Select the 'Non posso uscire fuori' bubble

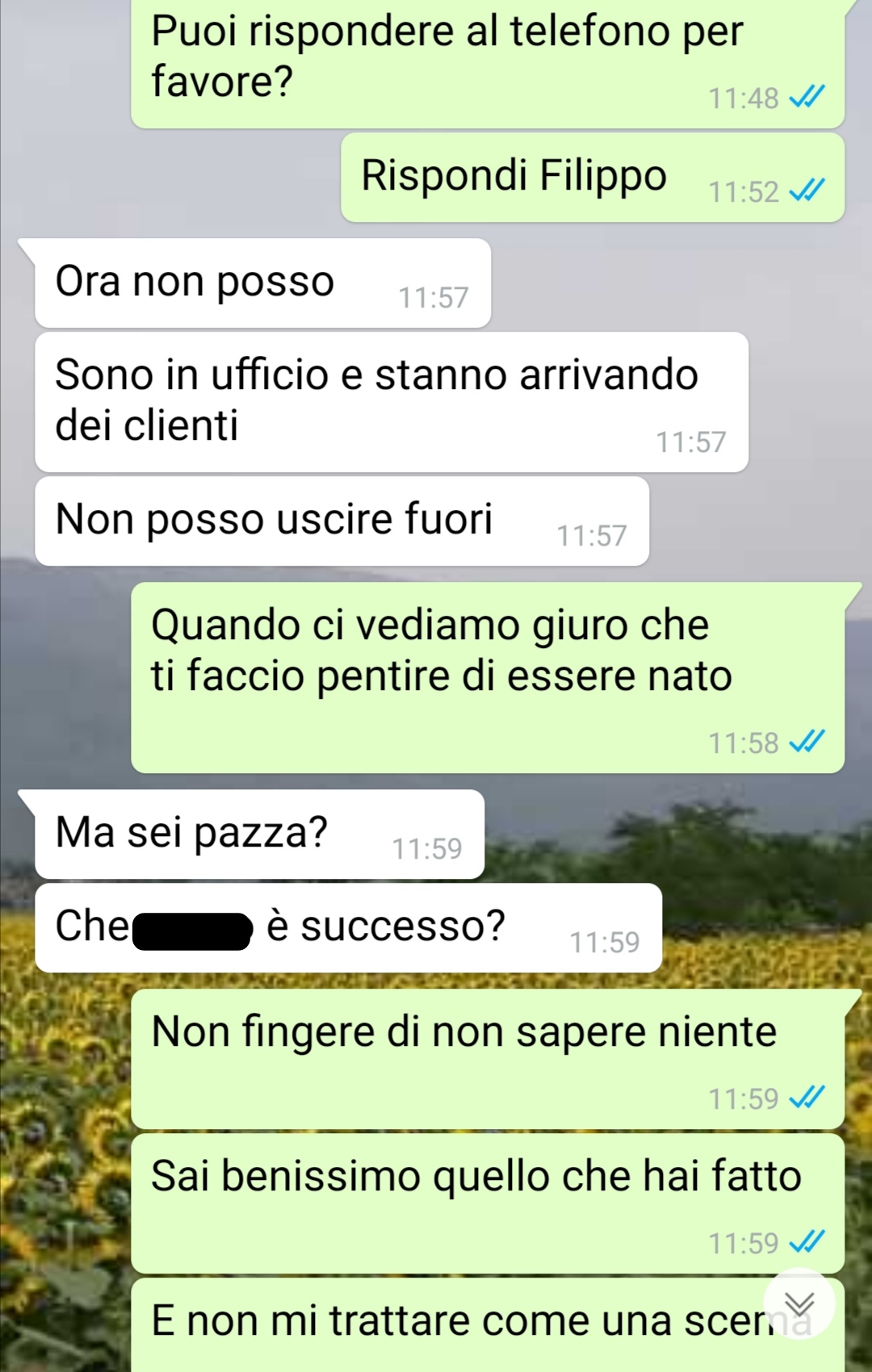click(342, 521)
